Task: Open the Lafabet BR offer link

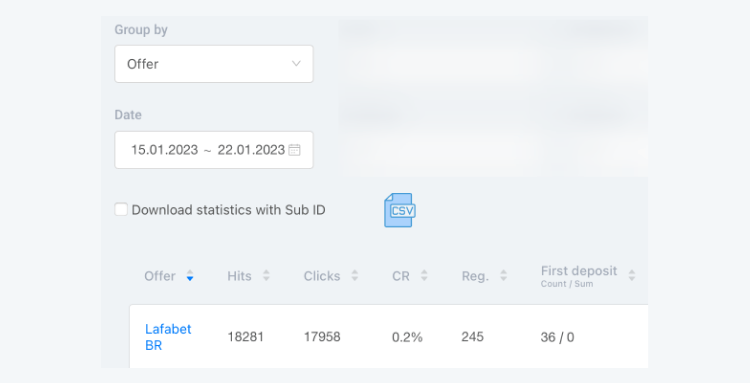Action: pos(168,337)
